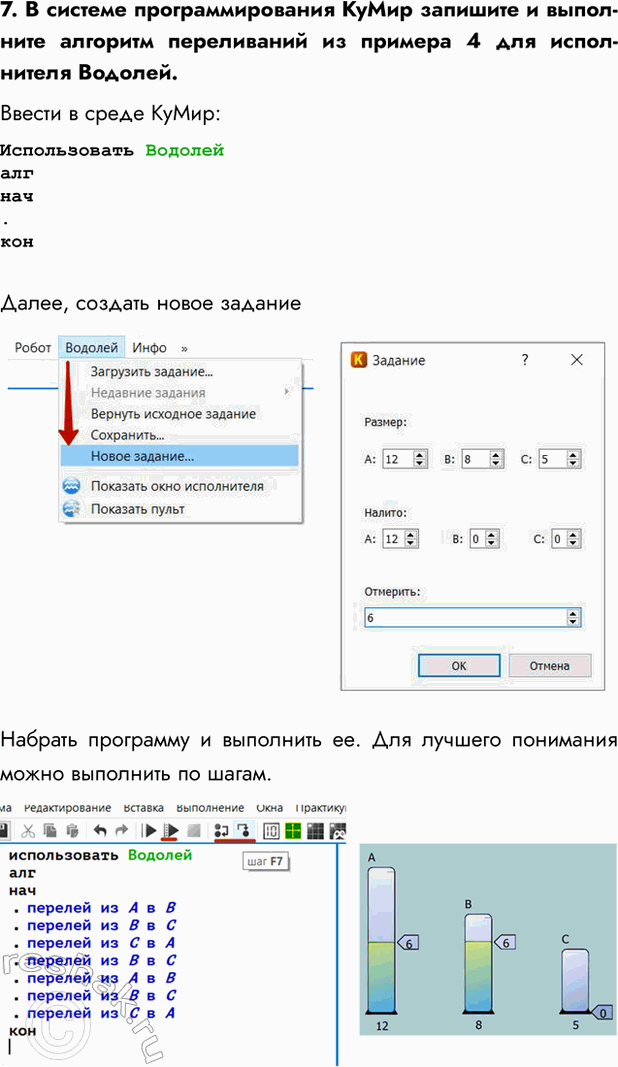Click the highlighted step F7 icon
Viewport: 618px width, 1067px height.
pos(243,830)
